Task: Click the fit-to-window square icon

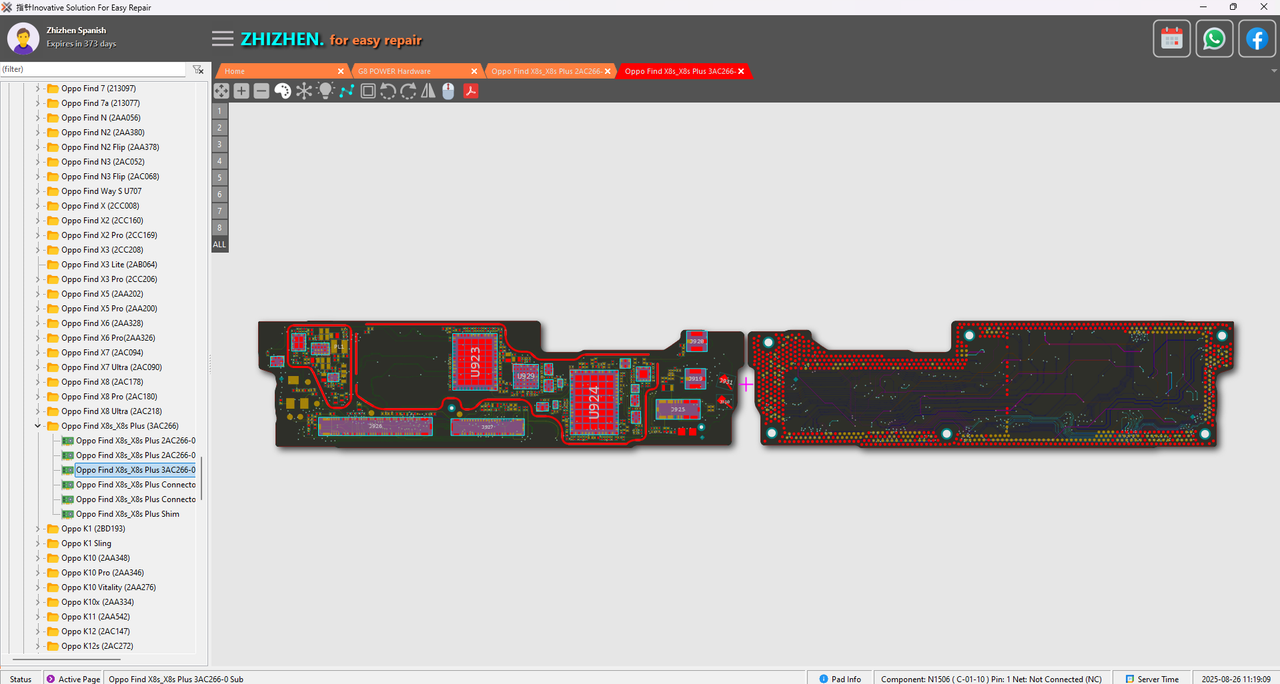Action: point(367,91)
